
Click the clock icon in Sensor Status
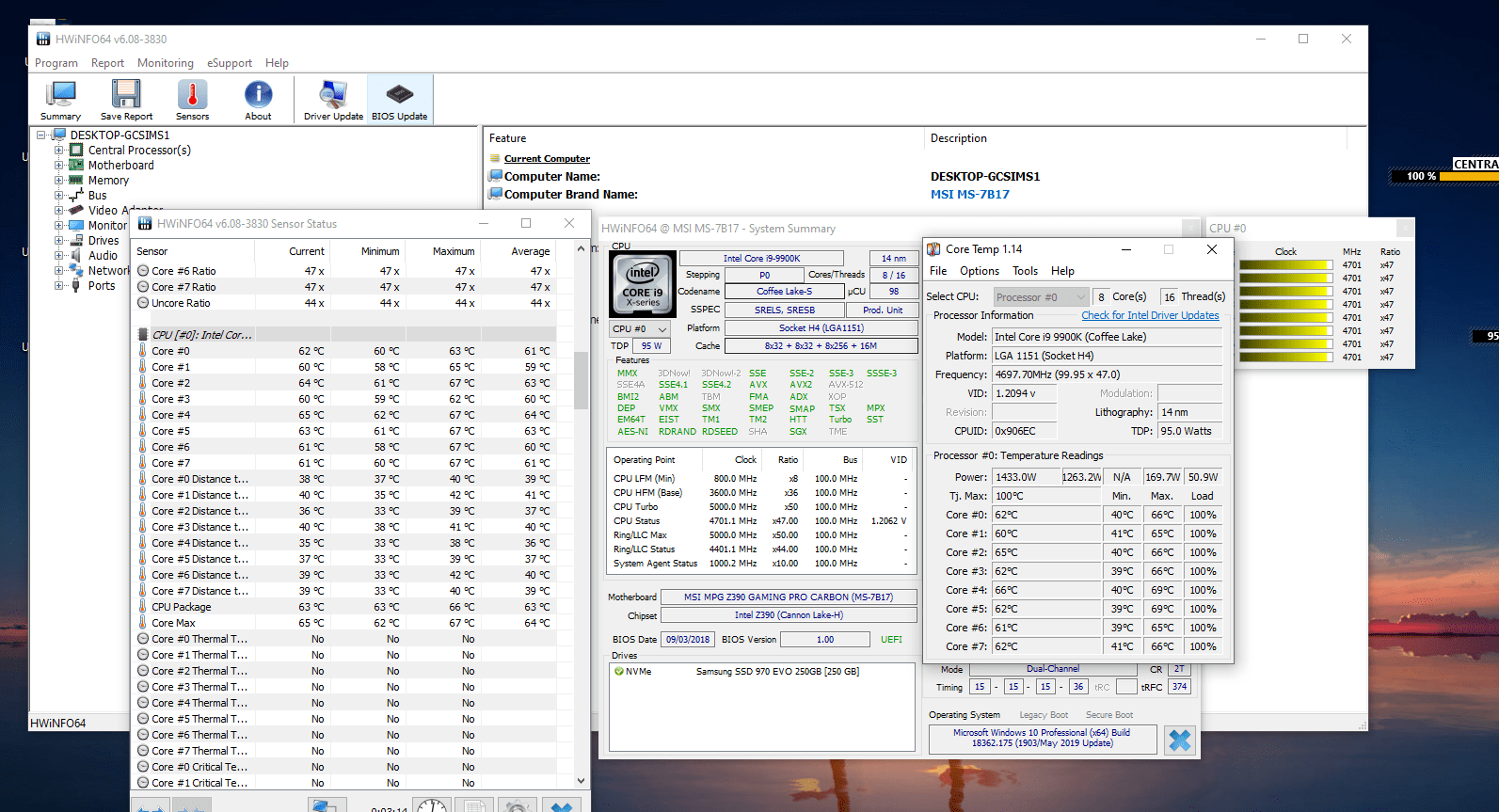tap(432, 805)
